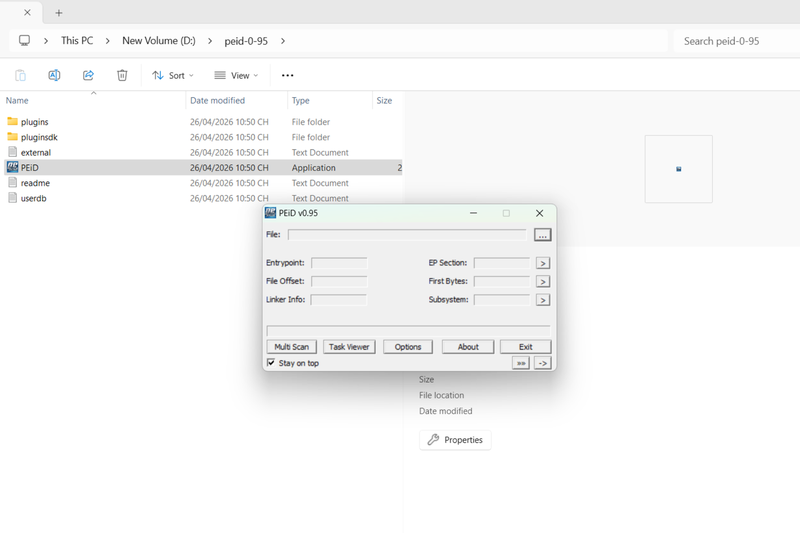Click the plugins row File folder text
Image resolution: width=800 pixels, height=533 pixels.
click(311, 122)
